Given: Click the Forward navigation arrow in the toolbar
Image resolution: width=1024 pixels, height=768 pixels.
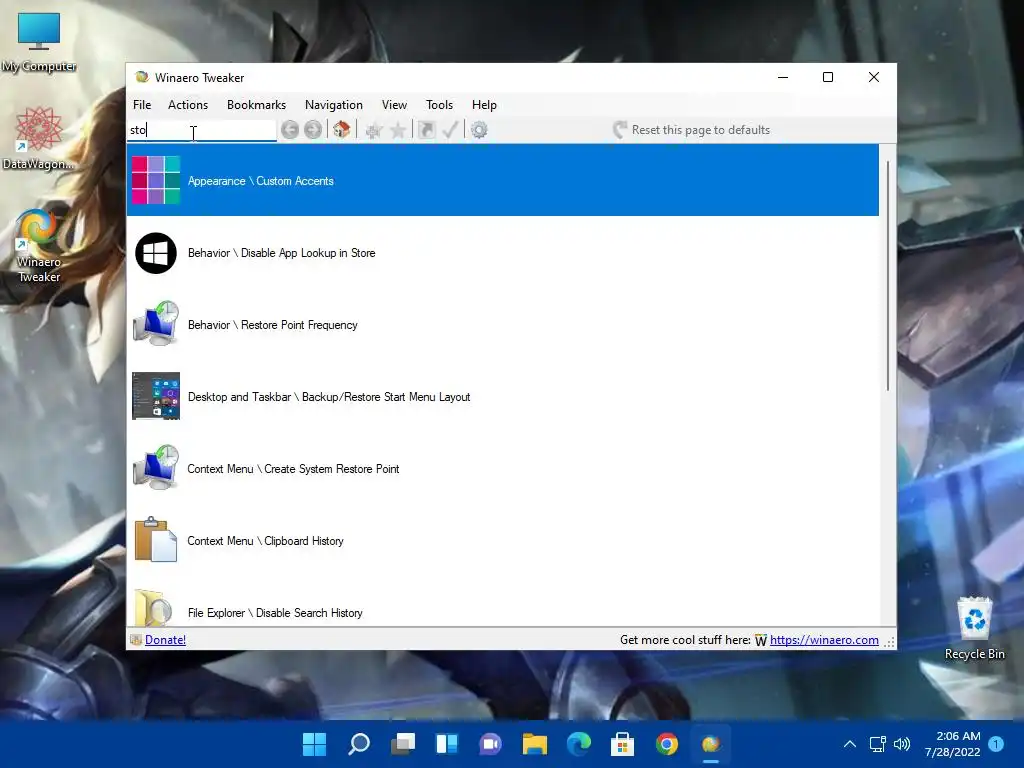Looking at the screenshot, I should tap(313, 130).
